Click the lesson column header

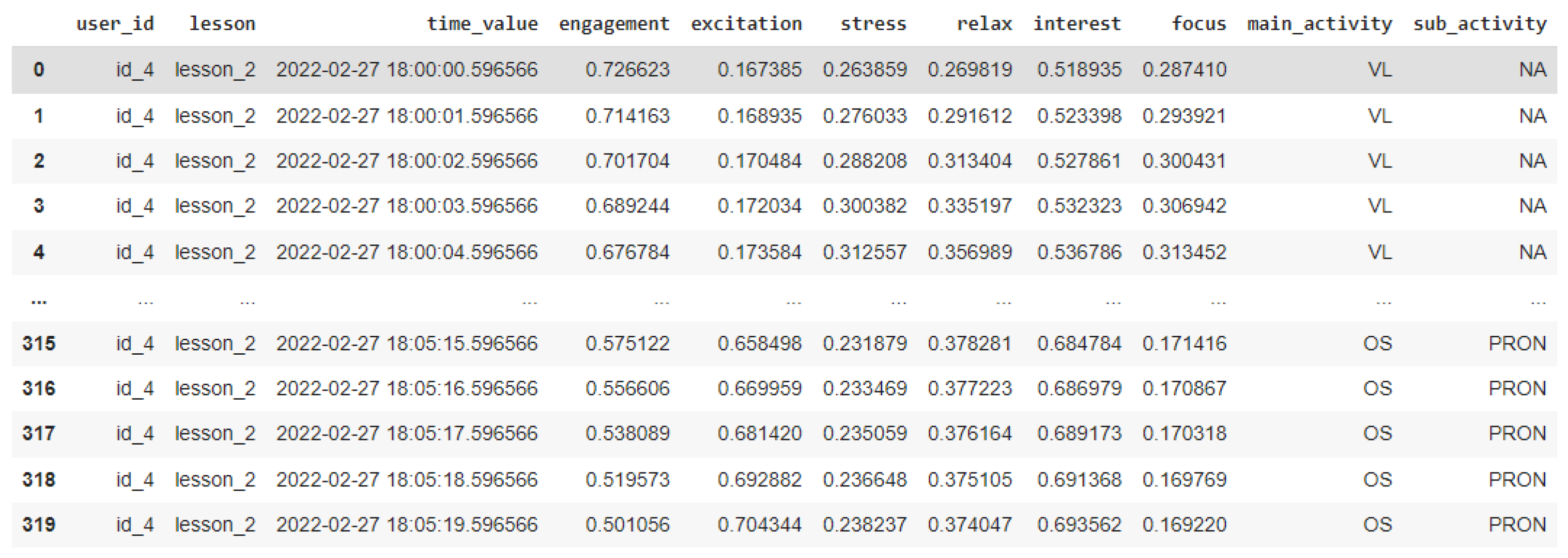[x=222, y=24]
